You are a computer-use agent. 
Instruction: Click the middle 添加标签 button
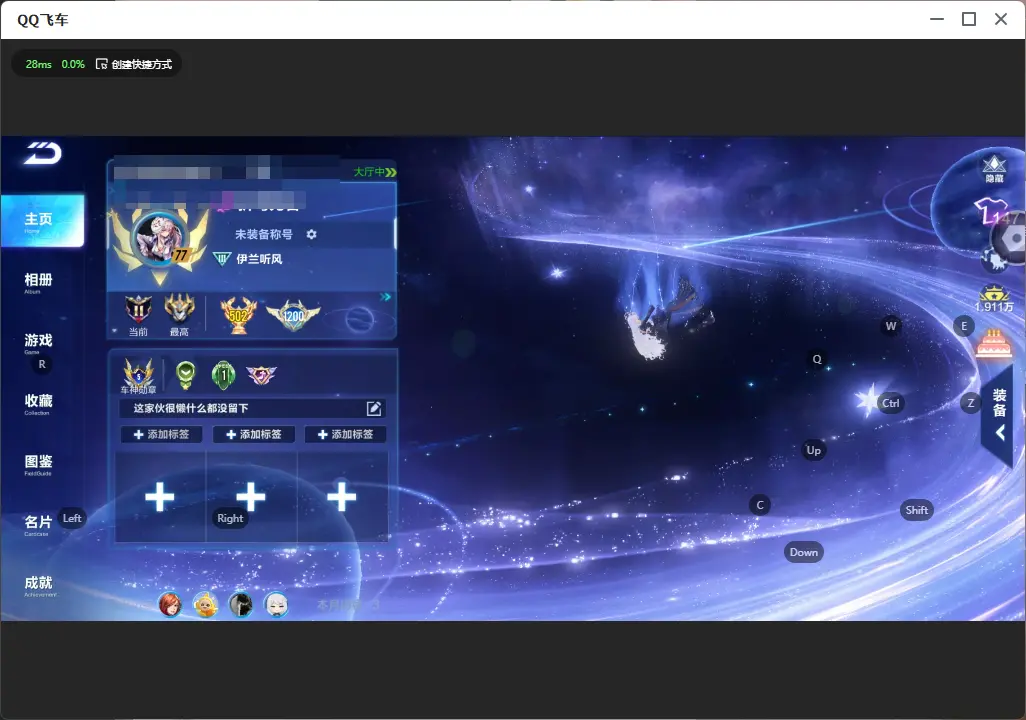click(253, 435)
